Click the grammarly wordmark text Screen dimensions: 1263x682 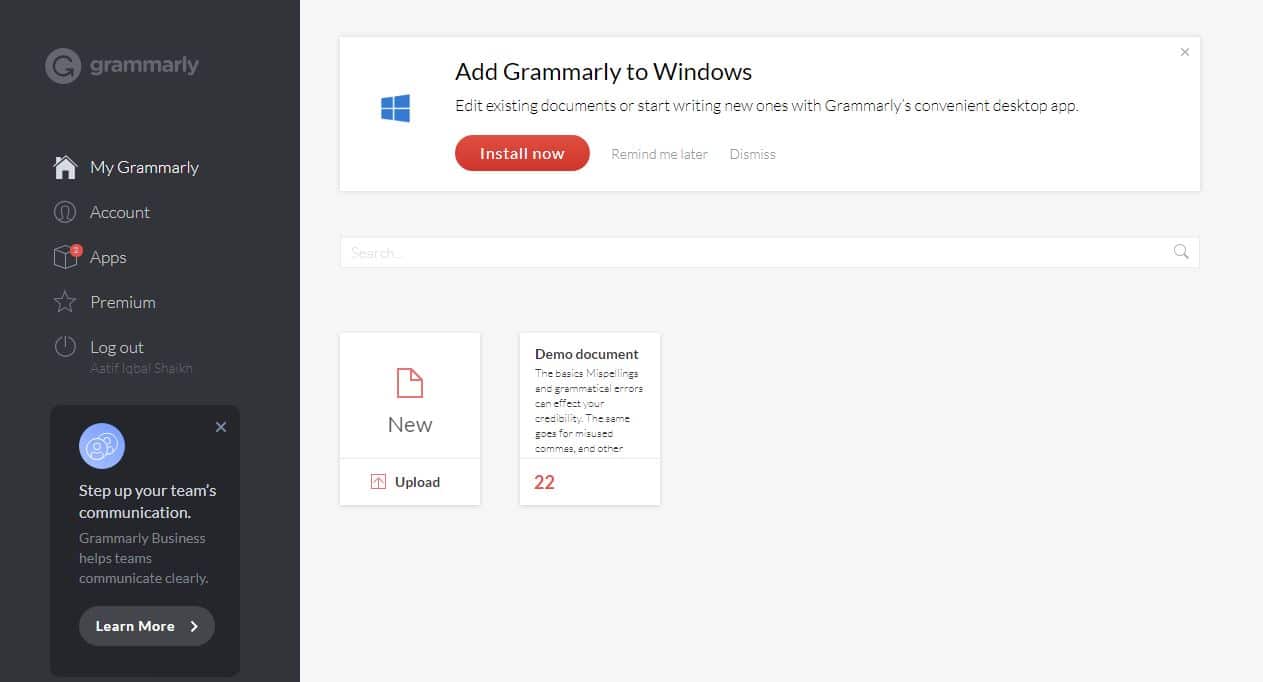tap(144, 65)
